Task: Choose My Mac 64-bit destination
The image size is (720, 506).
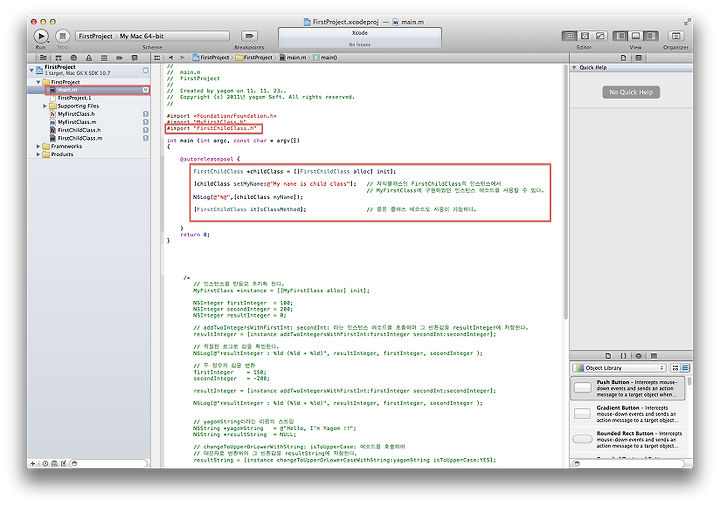Action: click(x=141, y=36)
